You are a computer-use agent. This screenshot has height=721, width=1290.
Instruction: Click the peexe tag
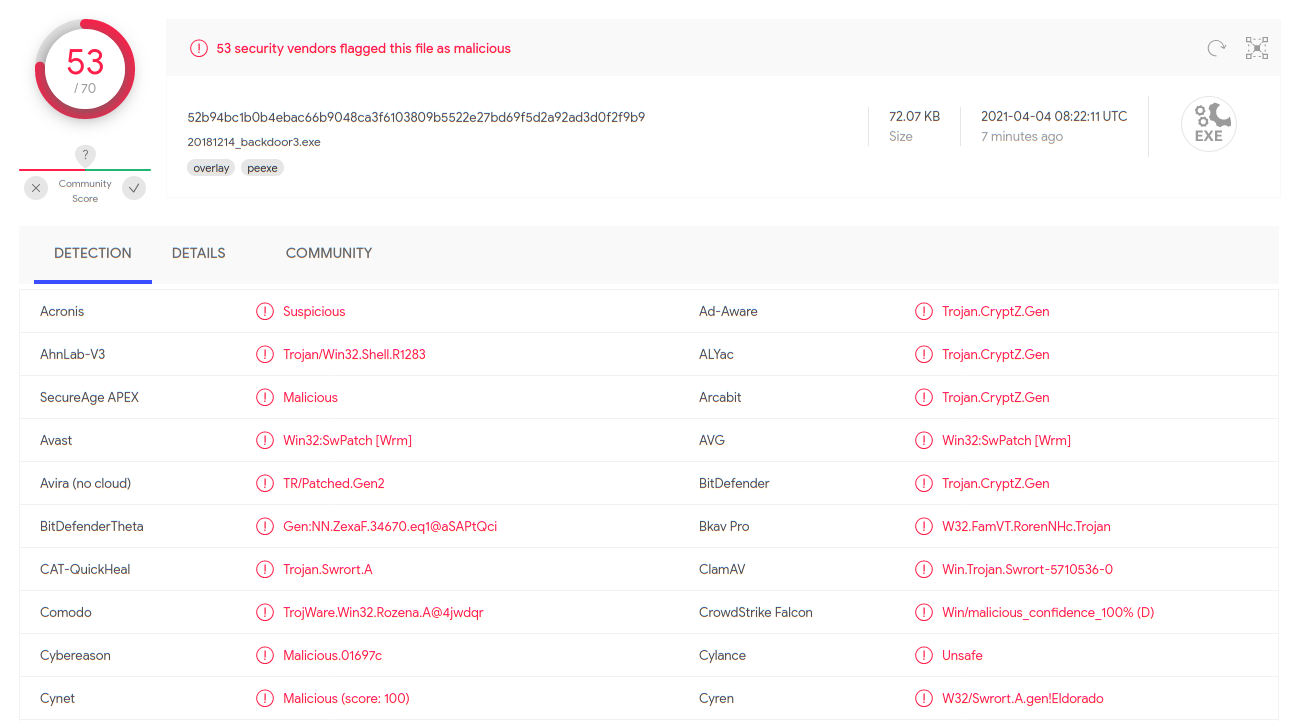click(x=262, y=168)
